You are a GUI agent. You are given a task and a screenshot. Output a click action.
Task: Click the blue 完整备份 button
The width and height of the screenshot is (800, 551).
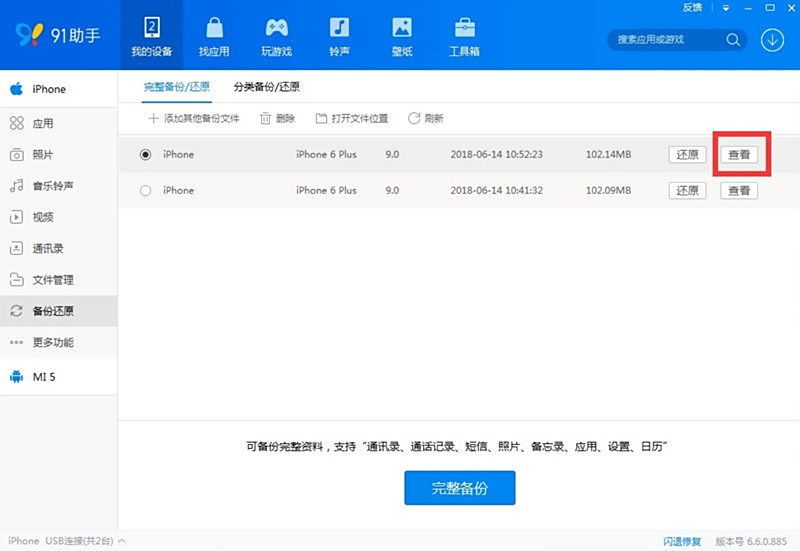(459, 488)
